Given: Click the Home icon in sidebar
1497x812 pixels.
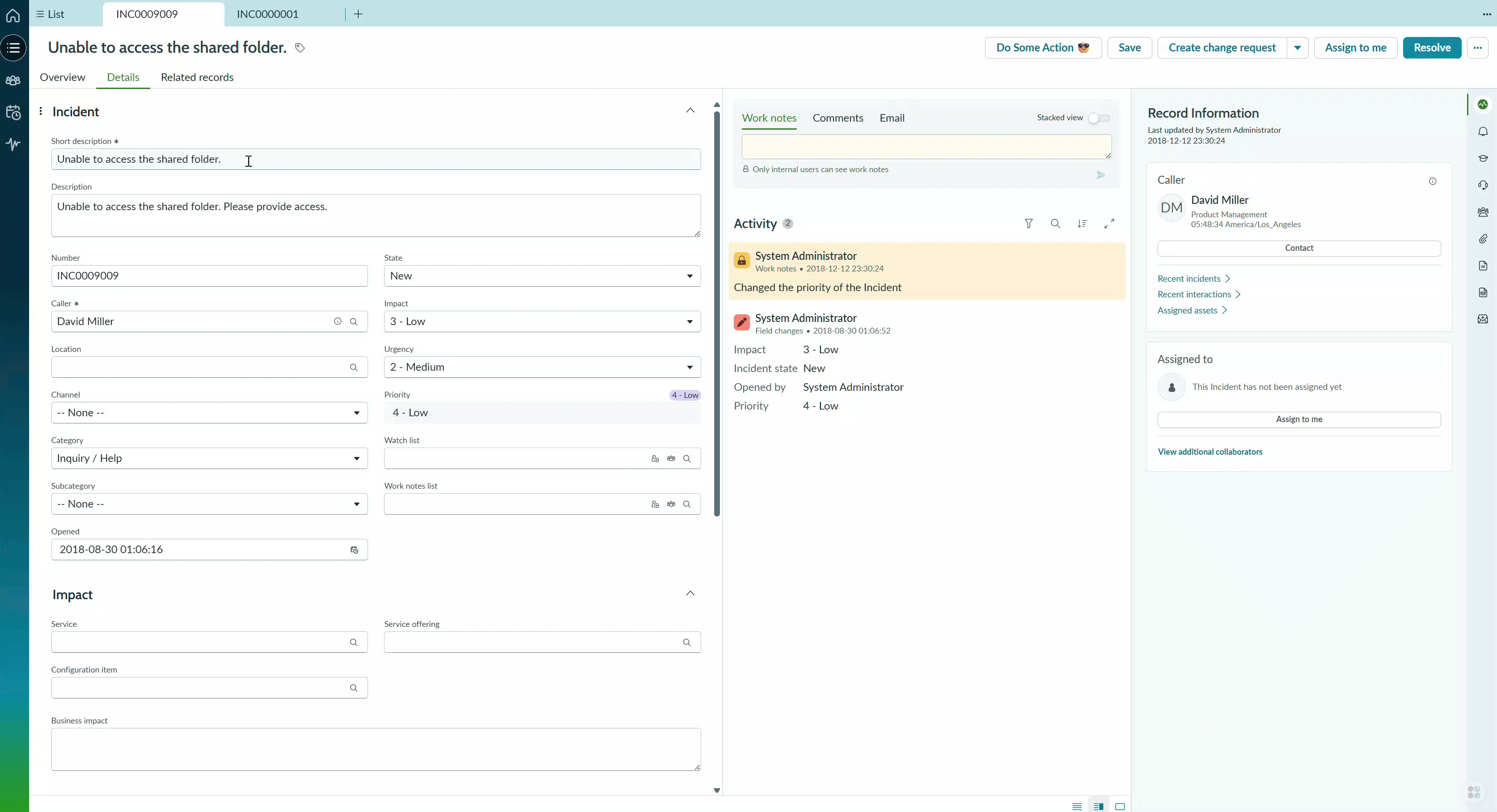Looking at the screenshot, I should click(13, 15).
